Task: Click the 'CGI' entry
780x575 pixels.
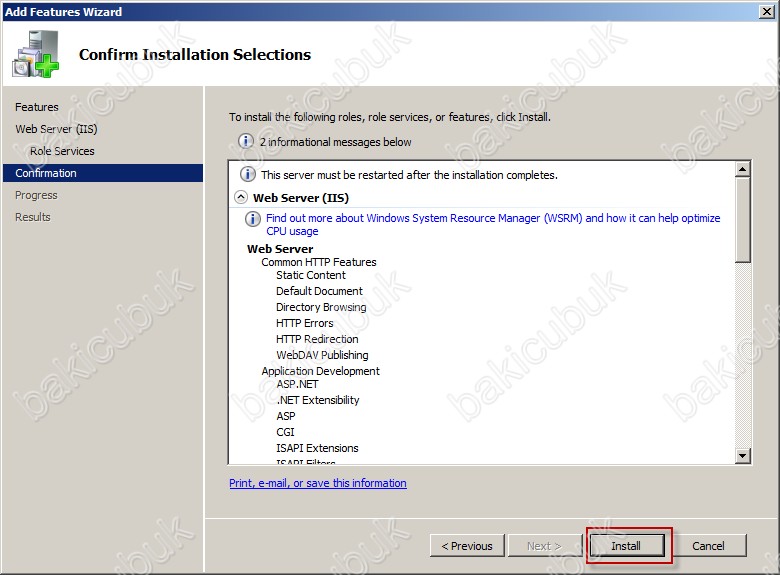Action: coord(286,432)
